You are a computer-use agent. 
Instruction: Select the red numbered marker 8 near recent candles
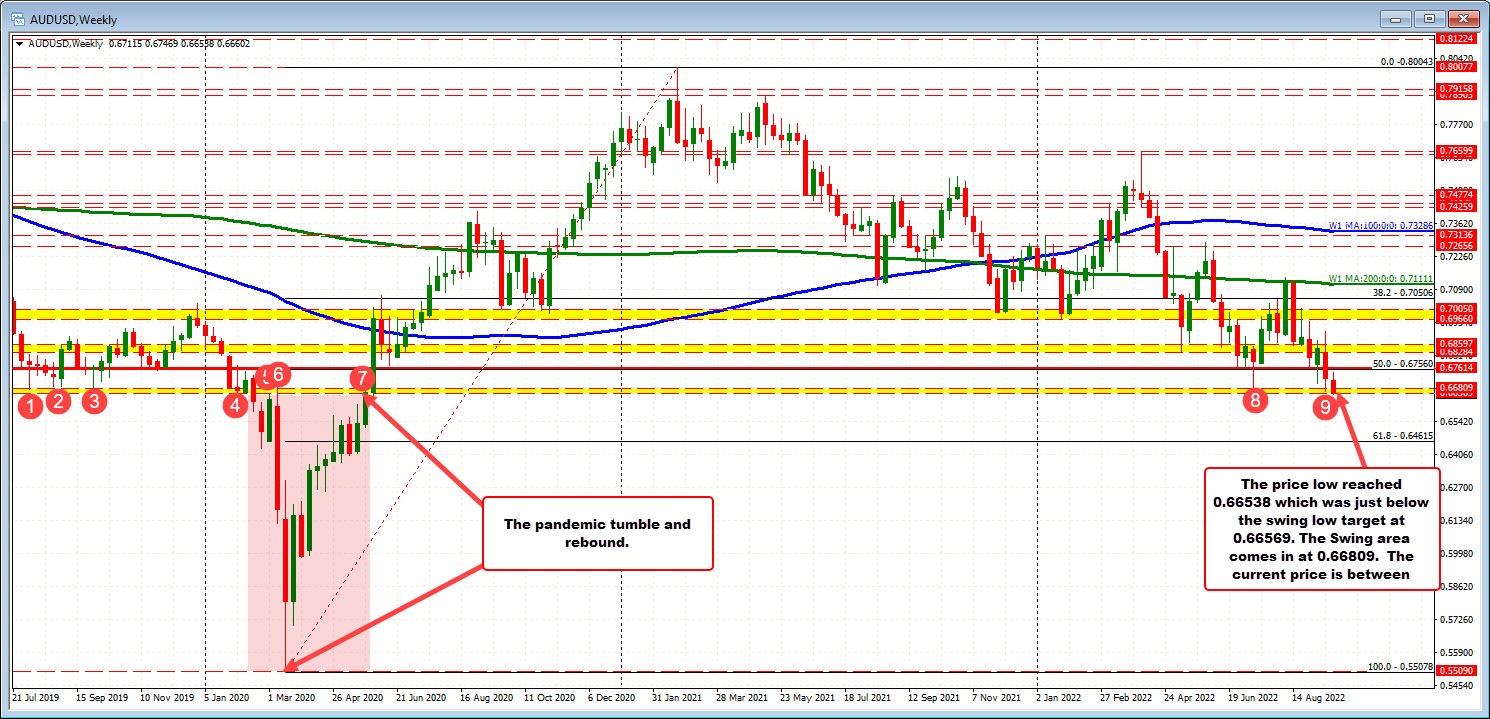pos(1254,402)
